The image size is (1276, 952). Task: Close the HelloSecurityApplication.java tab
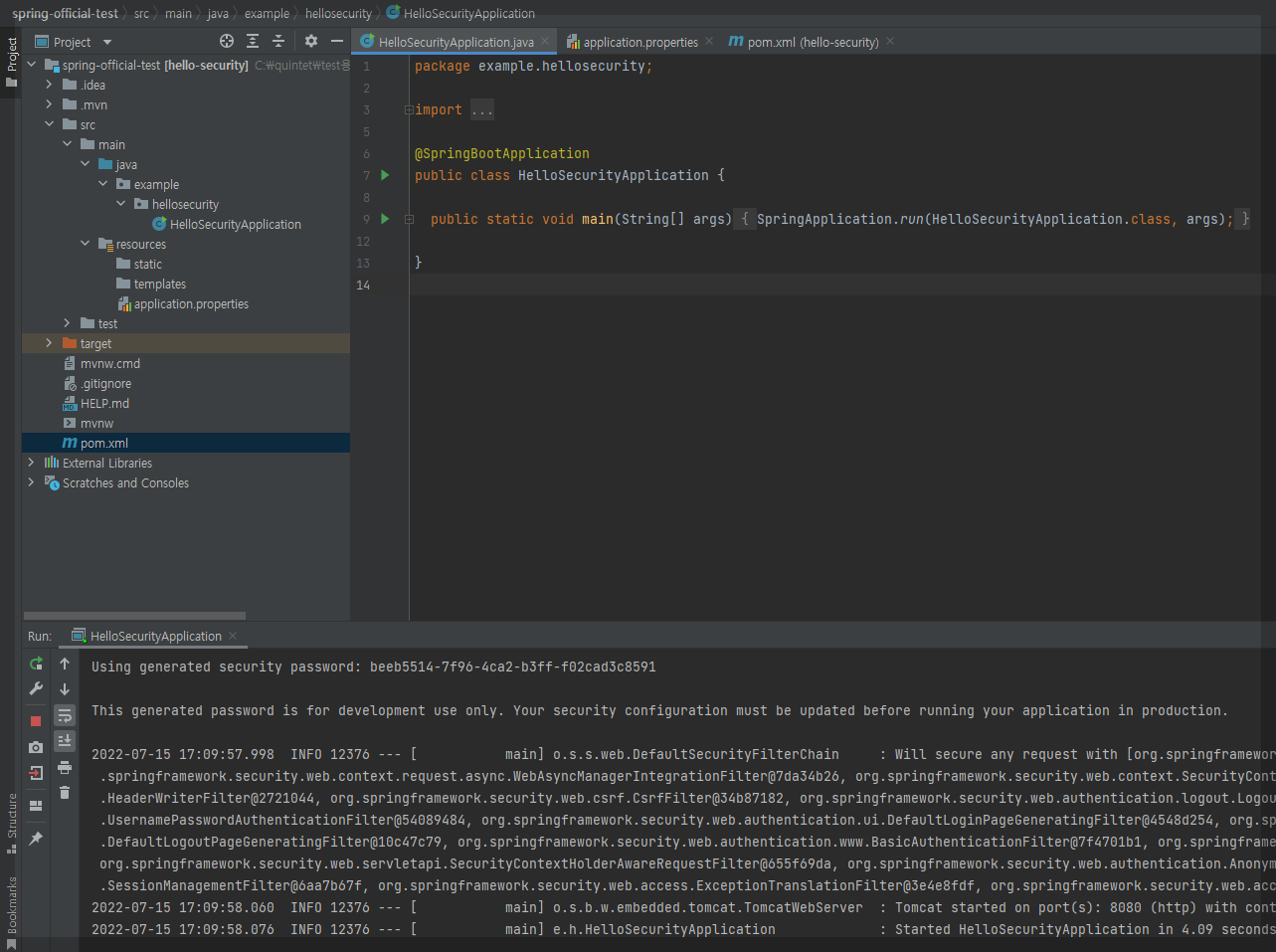pos(545,41)
